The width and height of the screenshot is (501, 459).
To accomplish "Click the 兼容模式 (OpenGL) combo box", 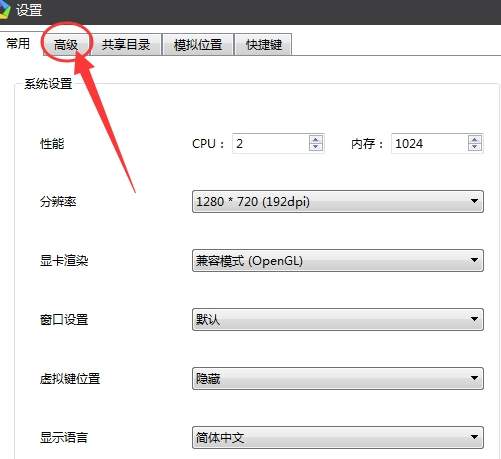I will 338,260.
